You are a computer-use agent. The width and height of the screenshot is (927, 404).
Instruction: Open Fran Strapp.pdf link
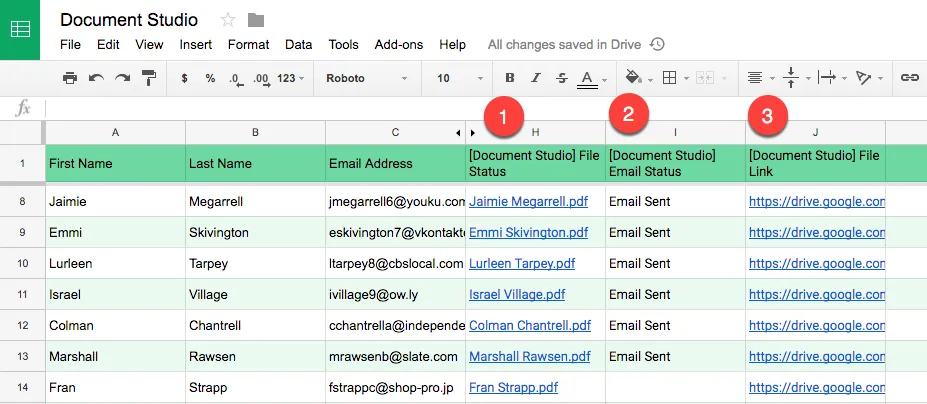[x=514, y=387]
